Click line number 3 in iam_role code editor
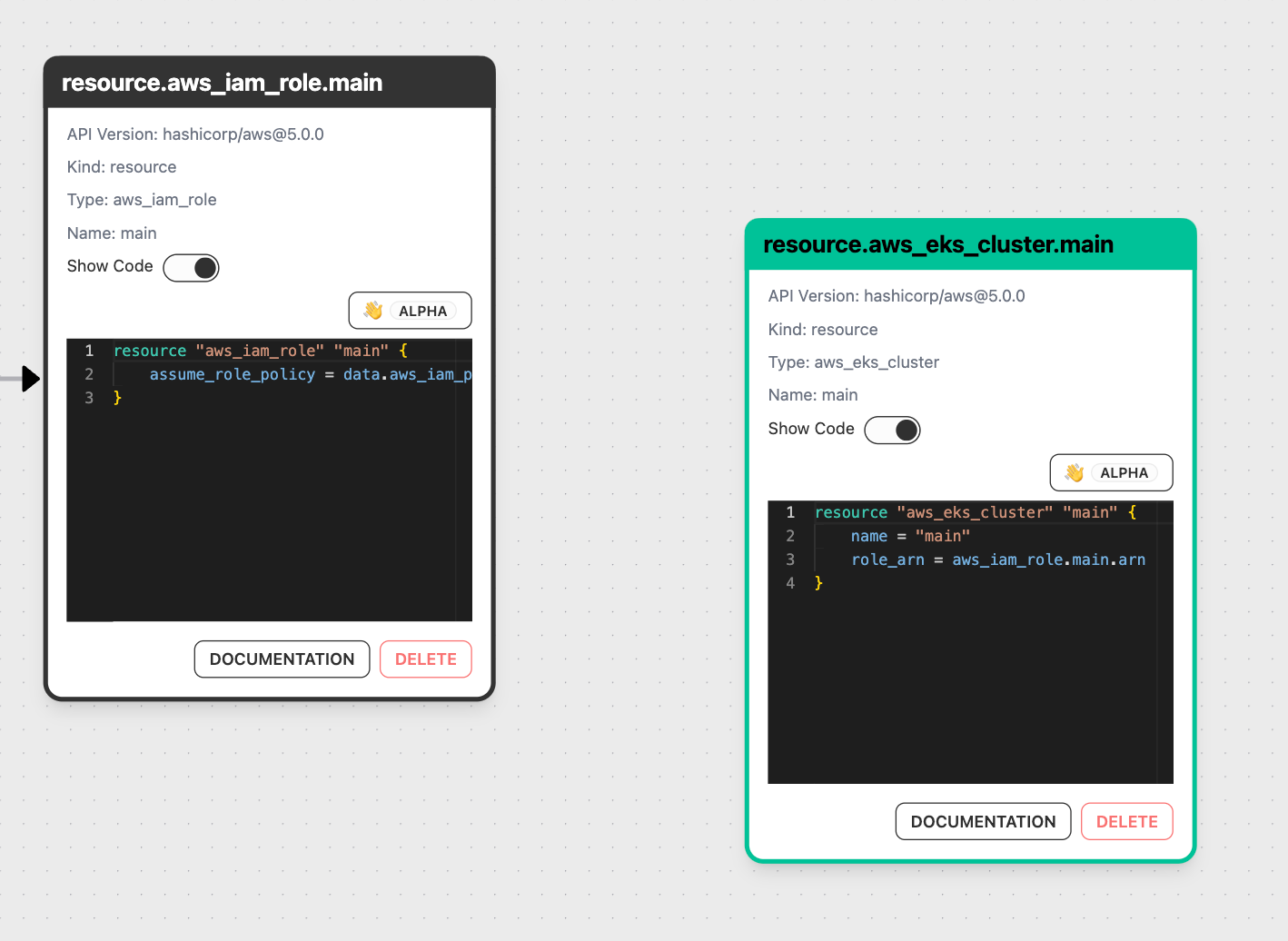 pyautogui.click(x=89, y=398)
